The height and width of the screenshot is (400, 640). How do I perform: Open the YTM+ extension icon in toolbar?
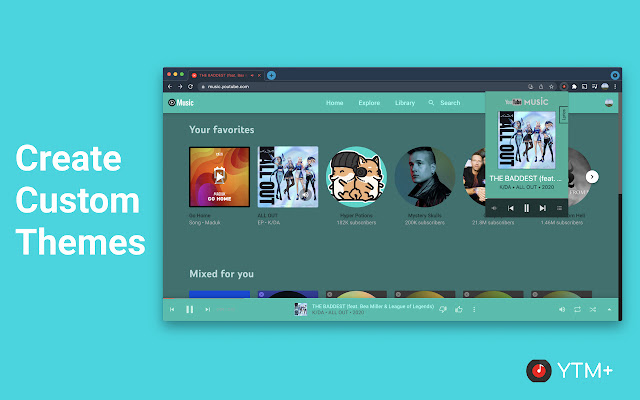pyautogui.click(x=564, y=87)
